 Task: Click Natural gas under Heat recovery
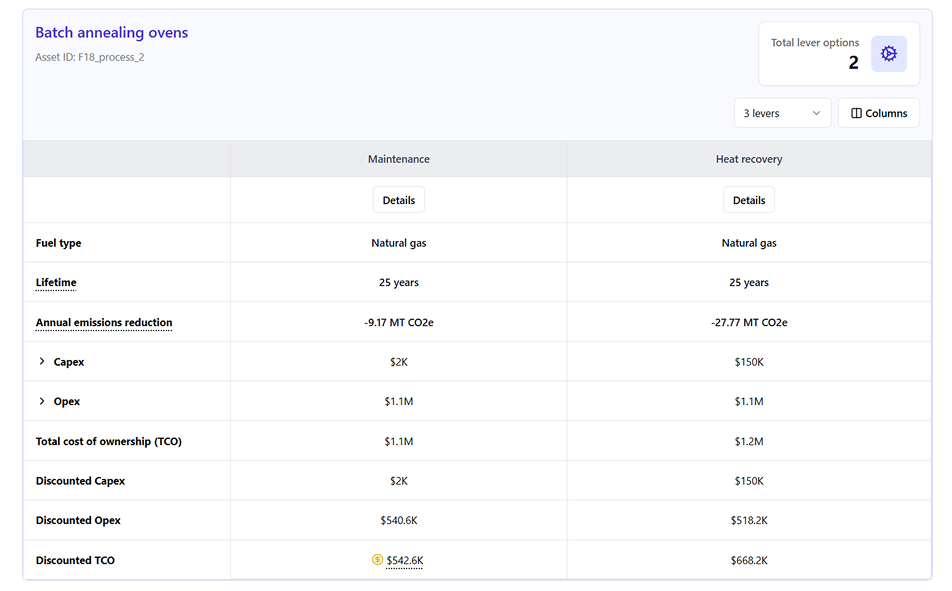tap(749, 243)
